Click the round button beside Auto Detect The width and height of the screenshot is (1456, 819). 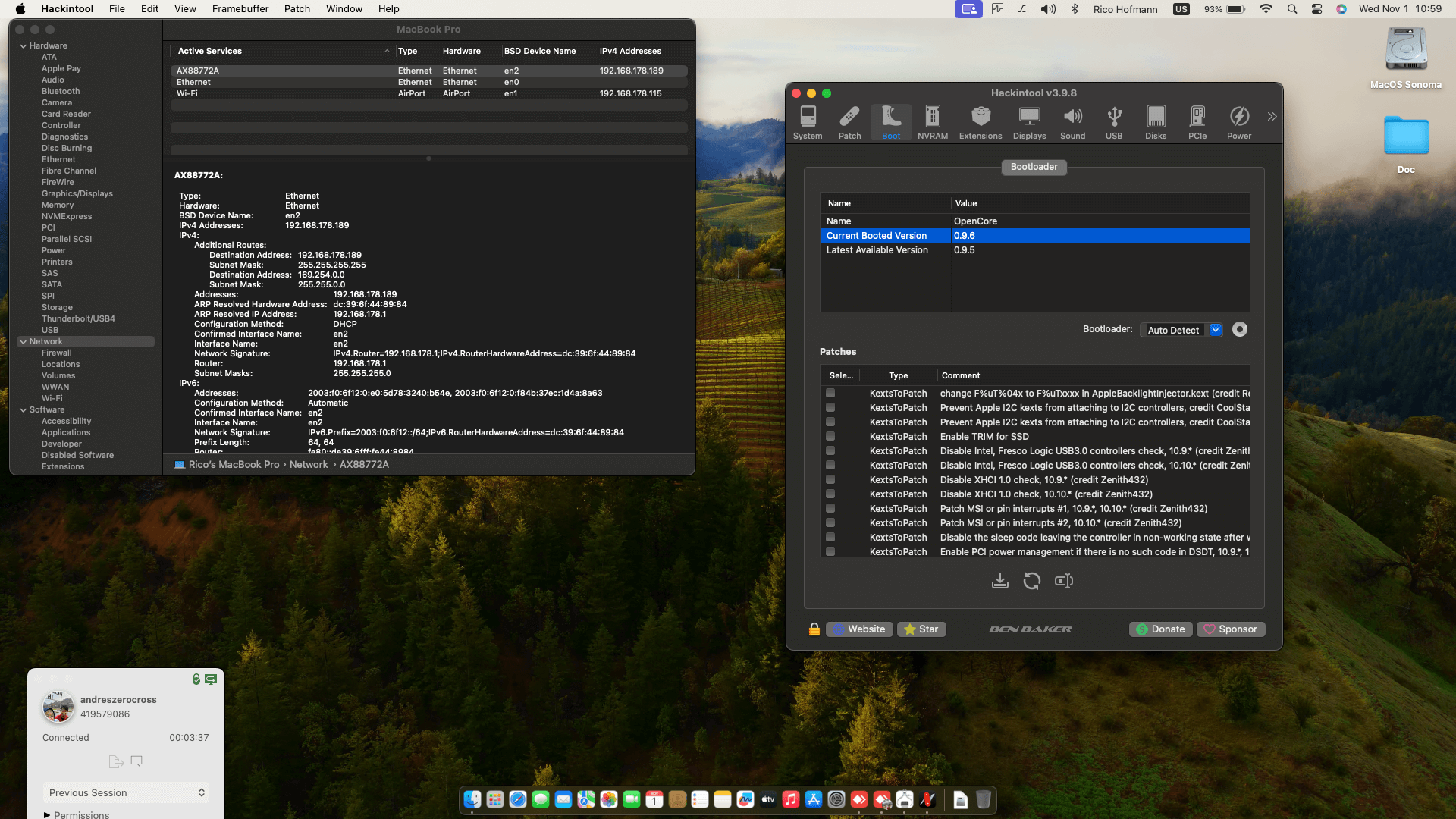(1240, 329)
